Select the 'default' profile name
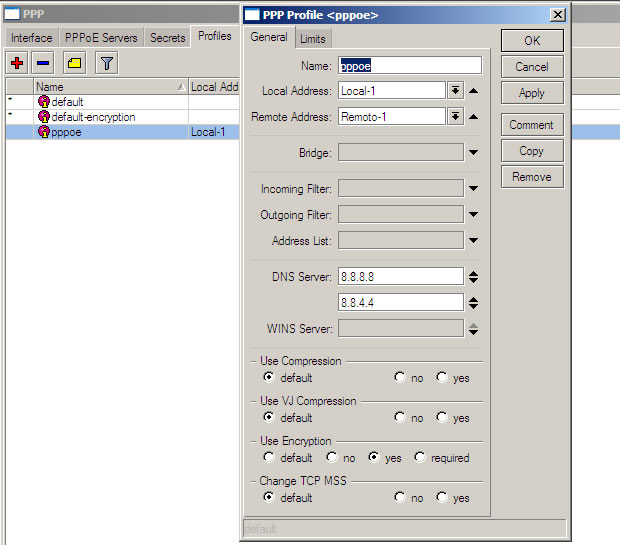Viewport: 620px width, 545px height. 67,102
